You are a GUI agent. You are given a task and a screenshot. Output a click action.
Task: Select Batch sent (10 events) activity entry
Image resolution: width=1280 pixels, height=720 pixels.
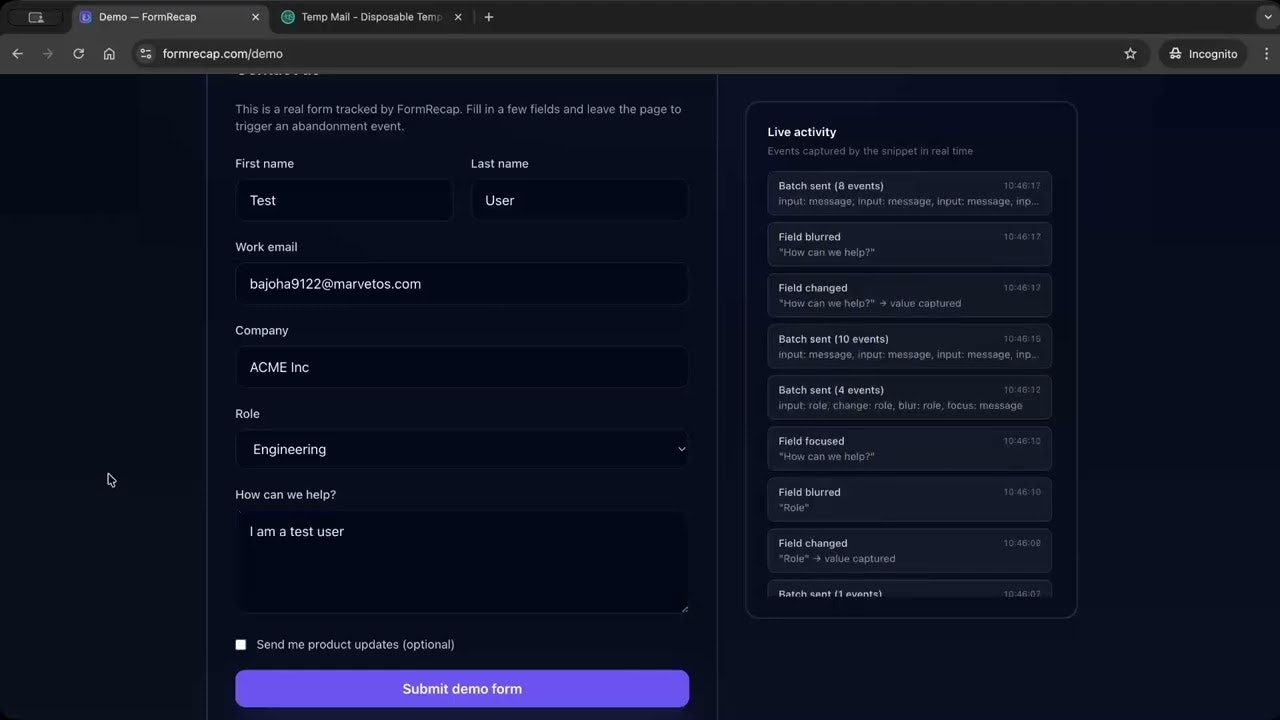pyautogui.click(x=909, y=346)
